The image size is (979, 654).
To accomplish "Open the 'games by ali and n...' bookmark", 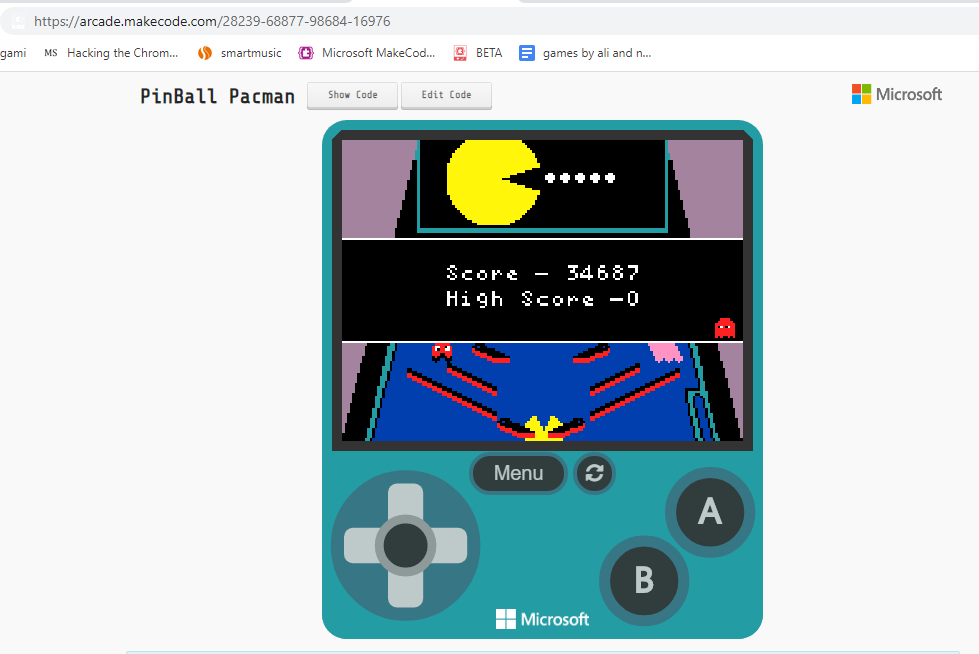I will point(585,53).
